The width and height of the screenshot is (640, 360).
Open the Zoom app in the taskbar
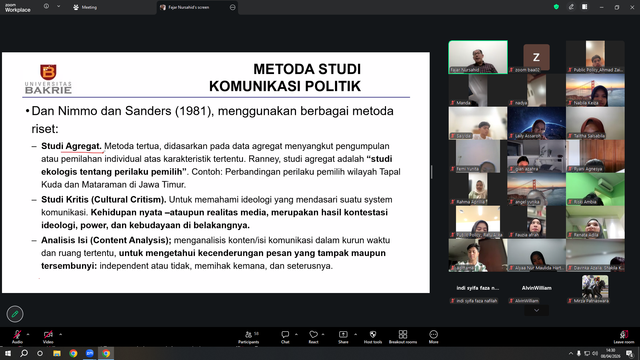coord(89,353)
